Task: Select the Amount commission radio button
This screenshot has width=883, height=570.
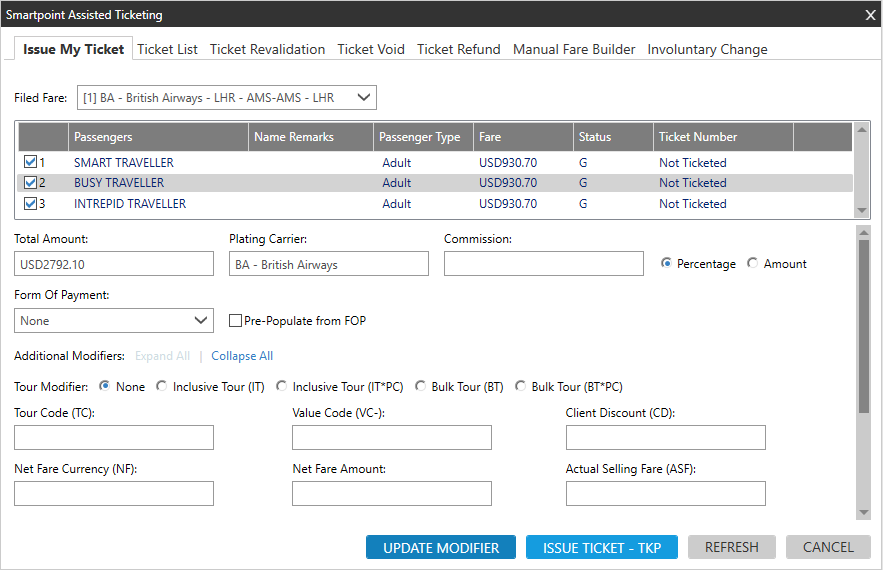Action: [753, 264]
